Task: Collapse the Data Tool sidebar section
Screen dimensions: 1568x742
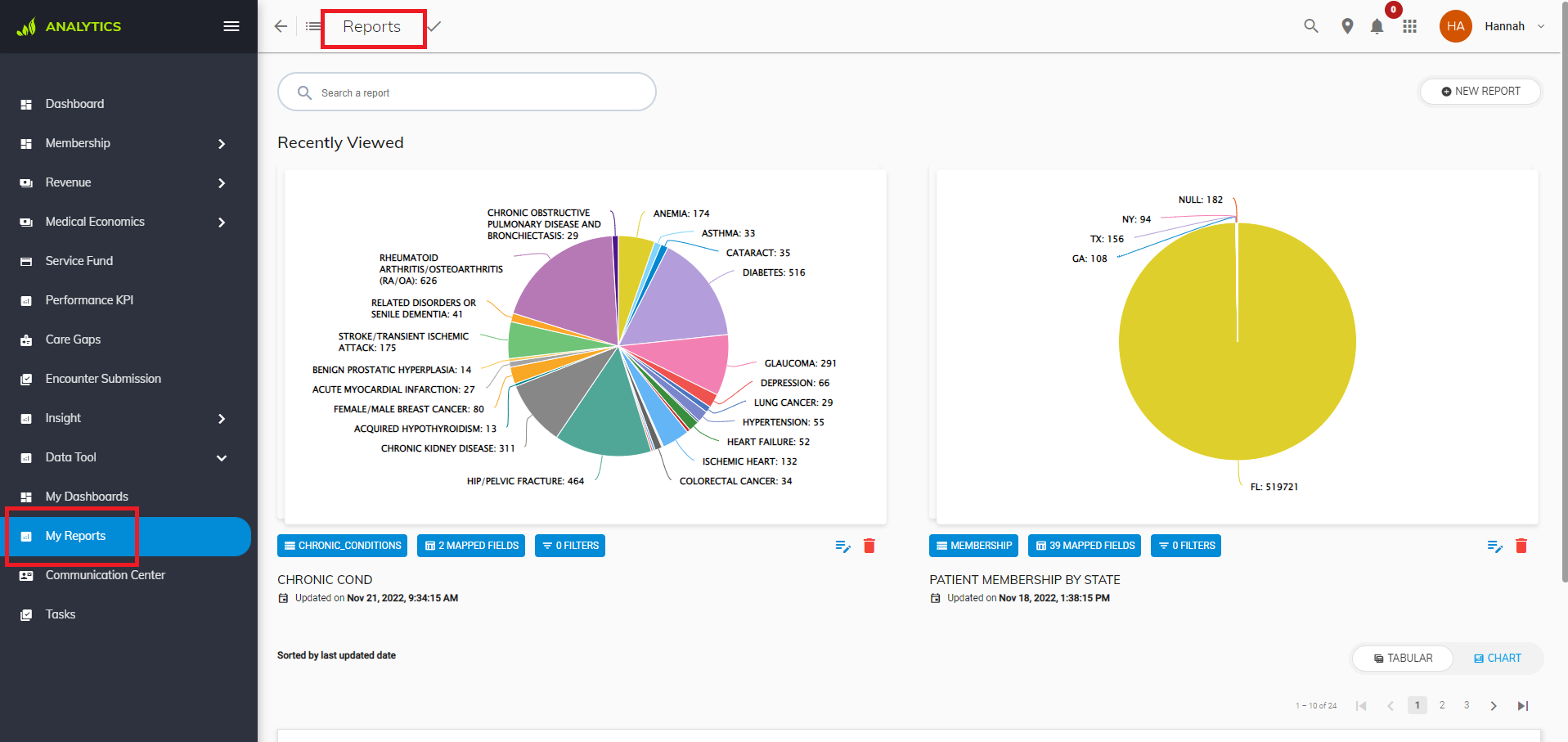Action: pos(222,458)
